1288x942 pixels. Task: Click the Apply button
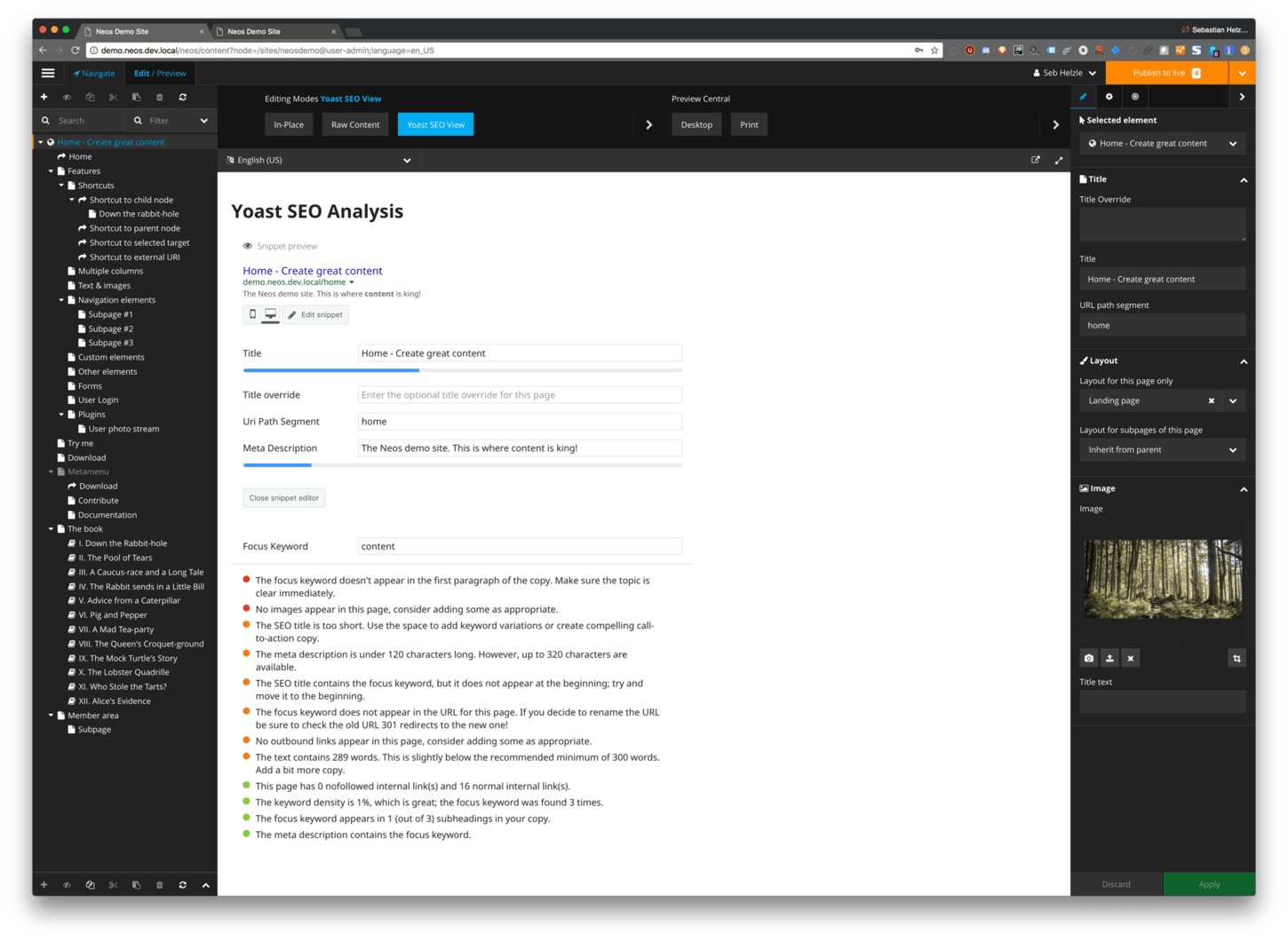(1209, 884)
